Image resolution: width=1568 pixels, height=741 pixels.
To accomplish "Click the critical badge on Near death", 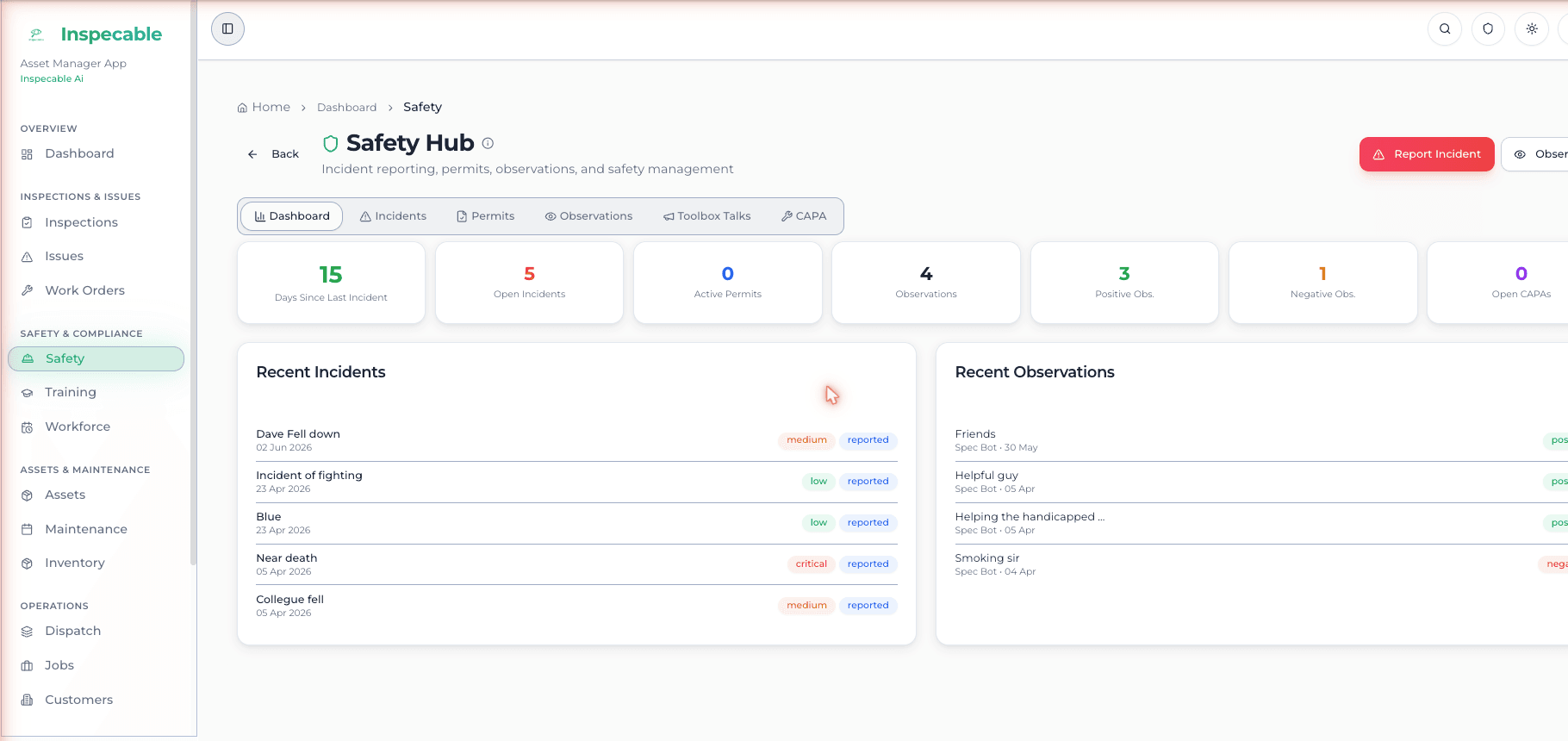I will (x=811, y=564).
